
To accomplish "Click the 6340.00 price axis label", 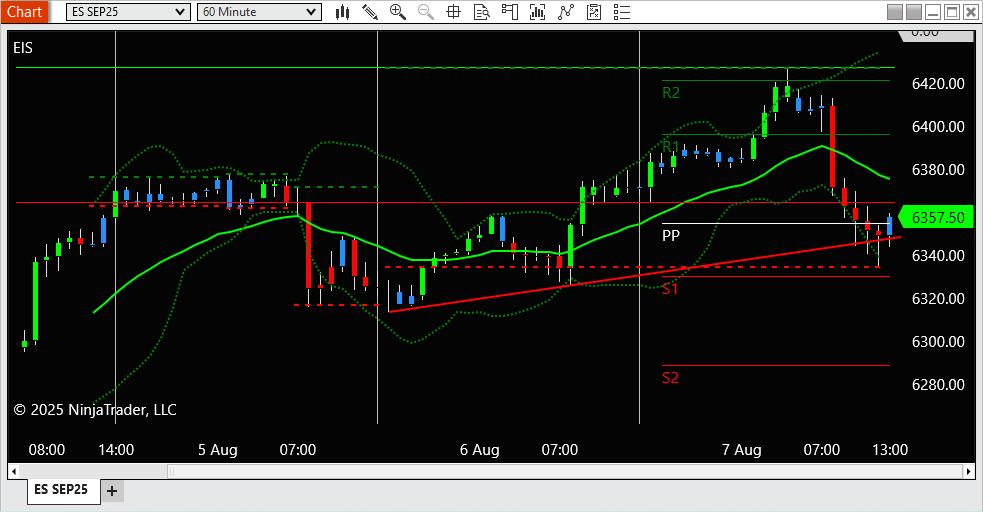I will [938, 256].
